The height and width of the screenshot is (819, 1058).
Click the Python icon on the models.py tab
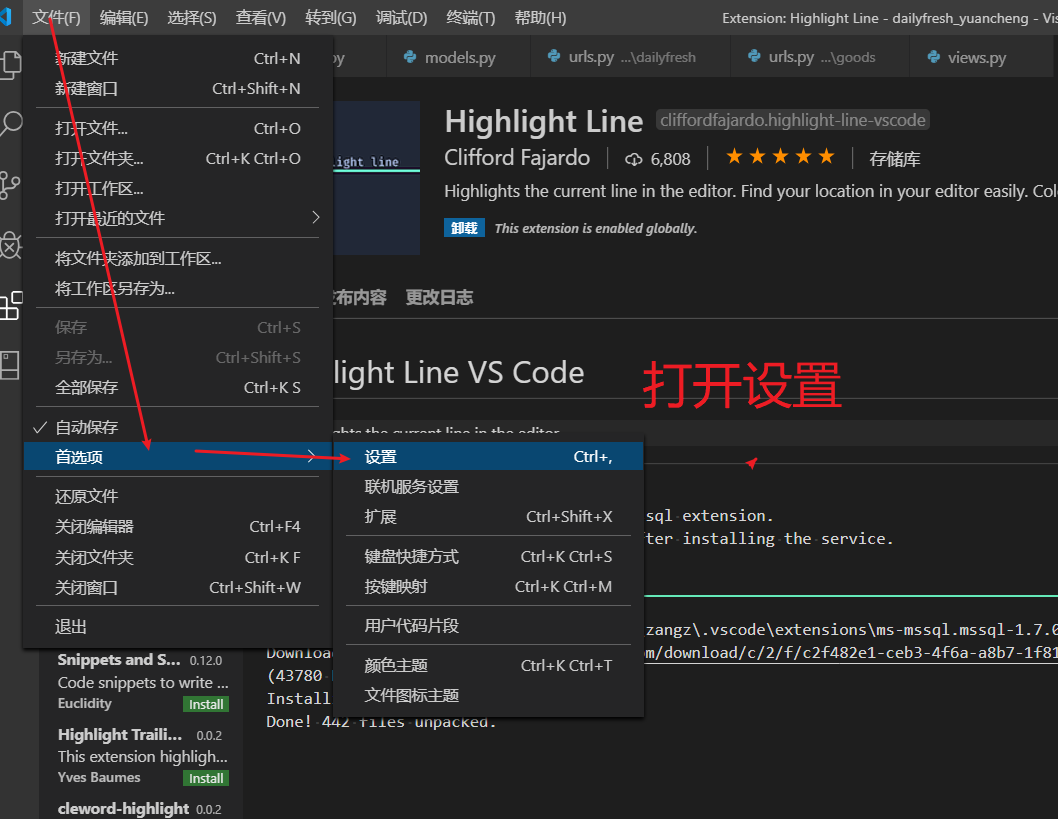(410, 57)
